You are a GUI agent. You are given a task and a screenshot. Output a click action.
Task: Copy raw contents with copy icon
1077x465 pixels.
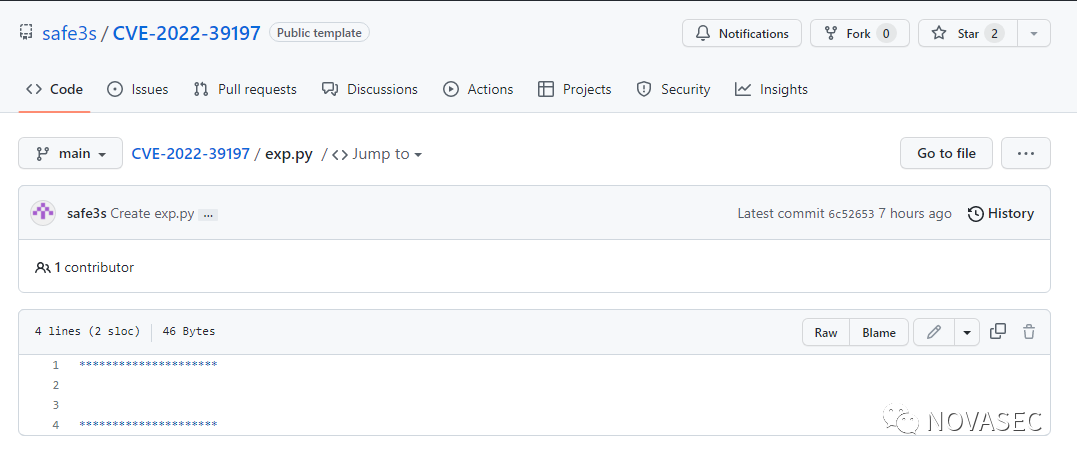click(998, 332)
